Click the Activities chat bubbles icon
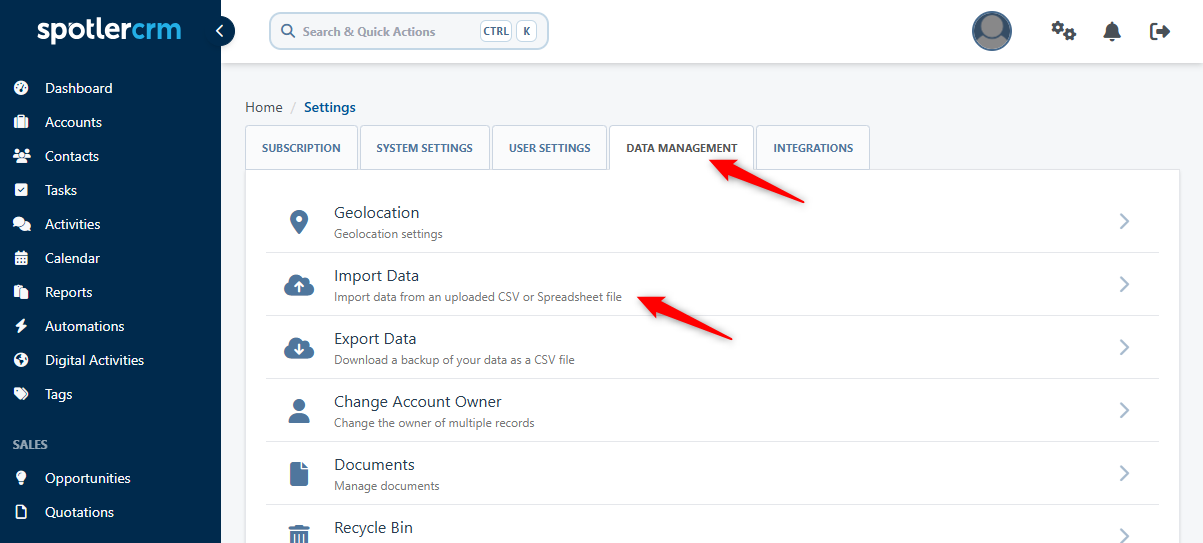1203x543 pixels. tap(21, 224)
